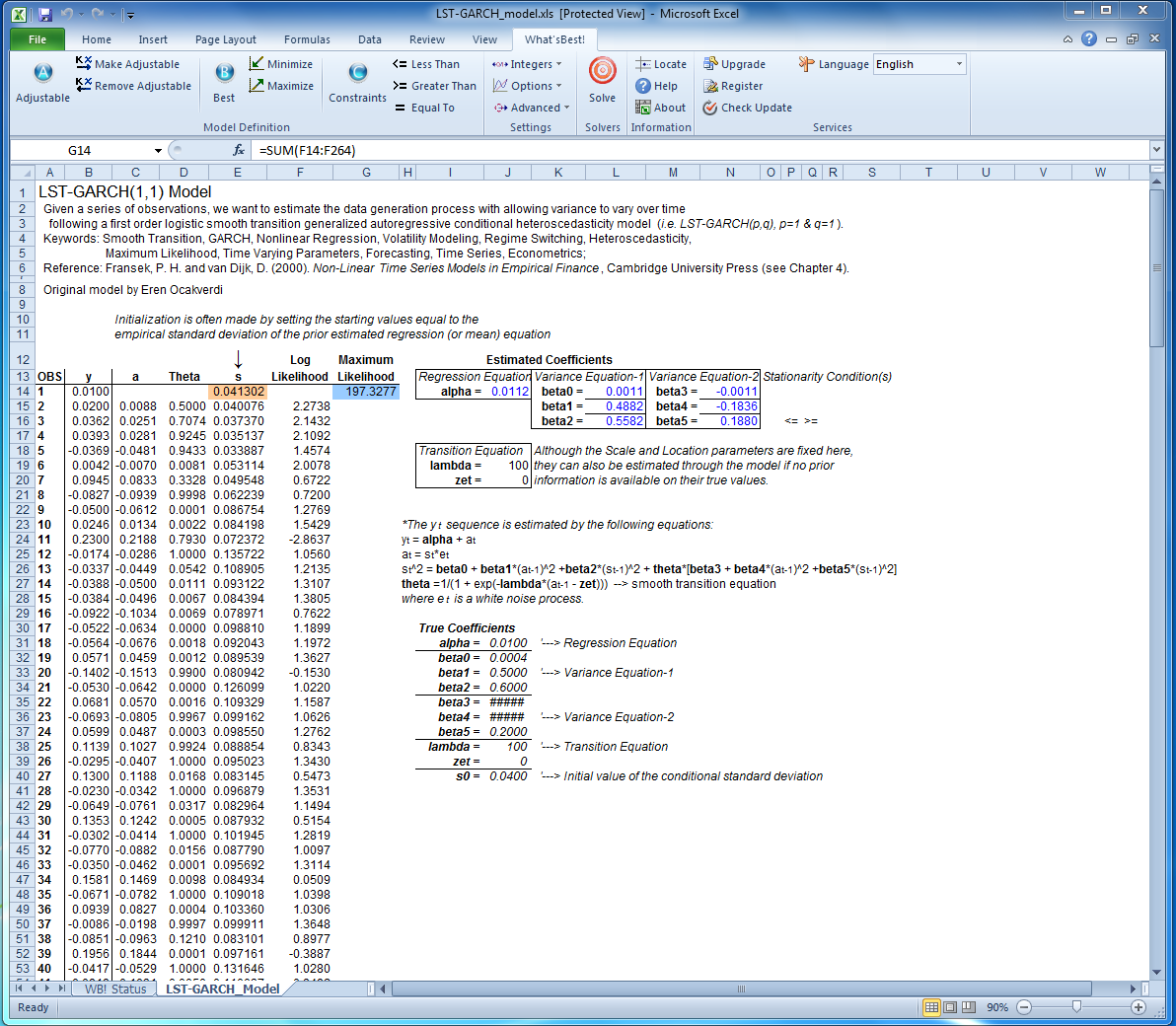Click the Greater Than constraint button
1176x1026 pixels.
point(434,86)
